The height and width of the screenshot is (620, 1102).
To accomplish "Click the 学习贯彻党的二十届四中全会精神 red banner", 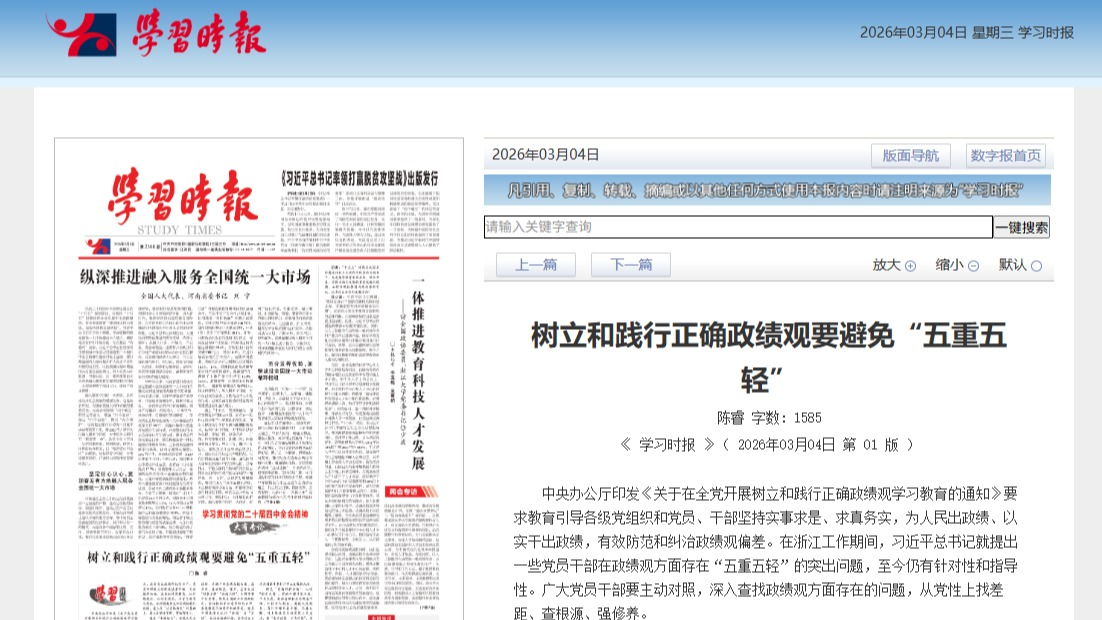I will 258,514.
